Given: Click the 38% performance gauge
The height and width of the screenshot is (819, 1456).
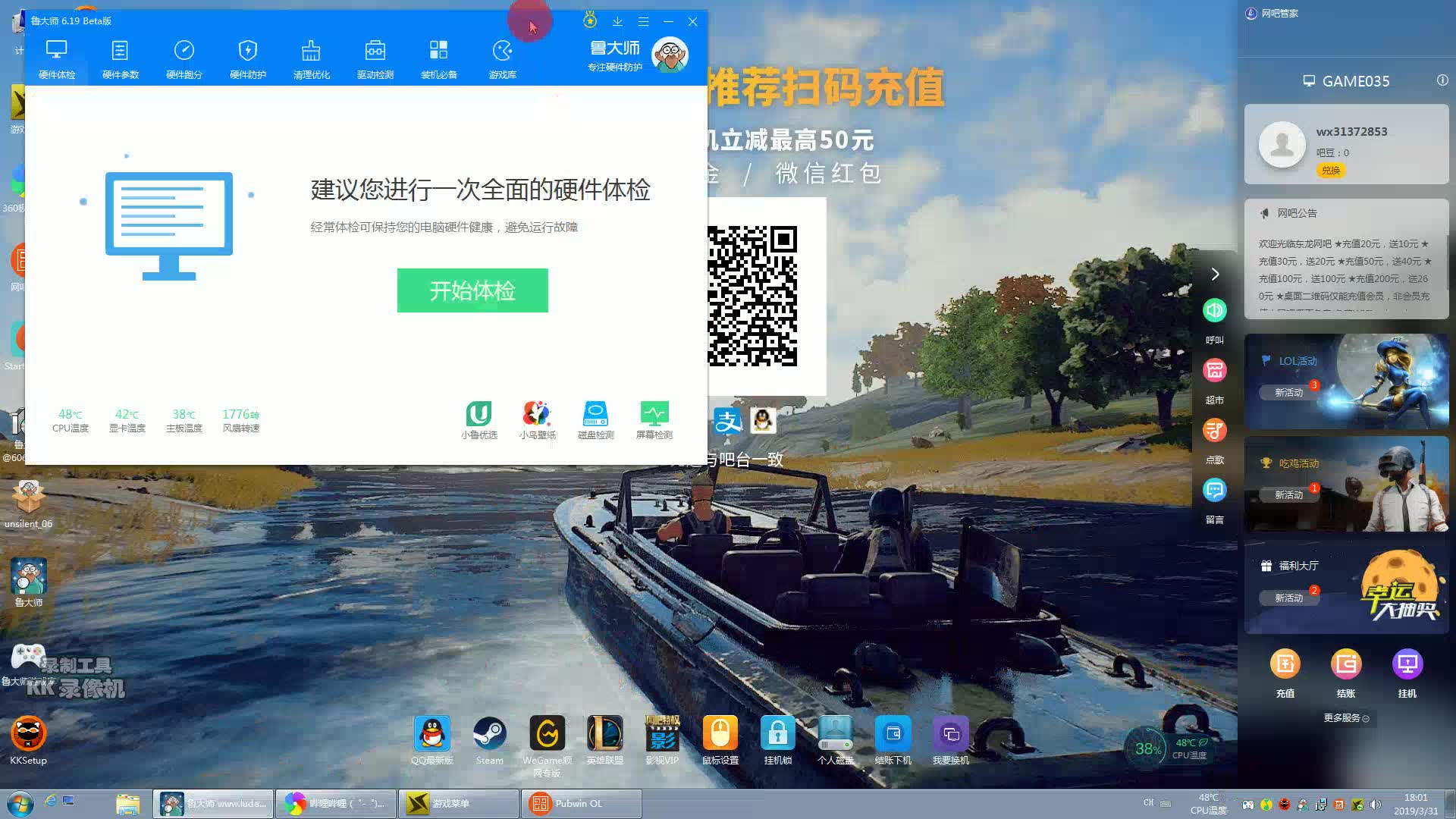Looking at the screenshot, I should [1147, 749].
